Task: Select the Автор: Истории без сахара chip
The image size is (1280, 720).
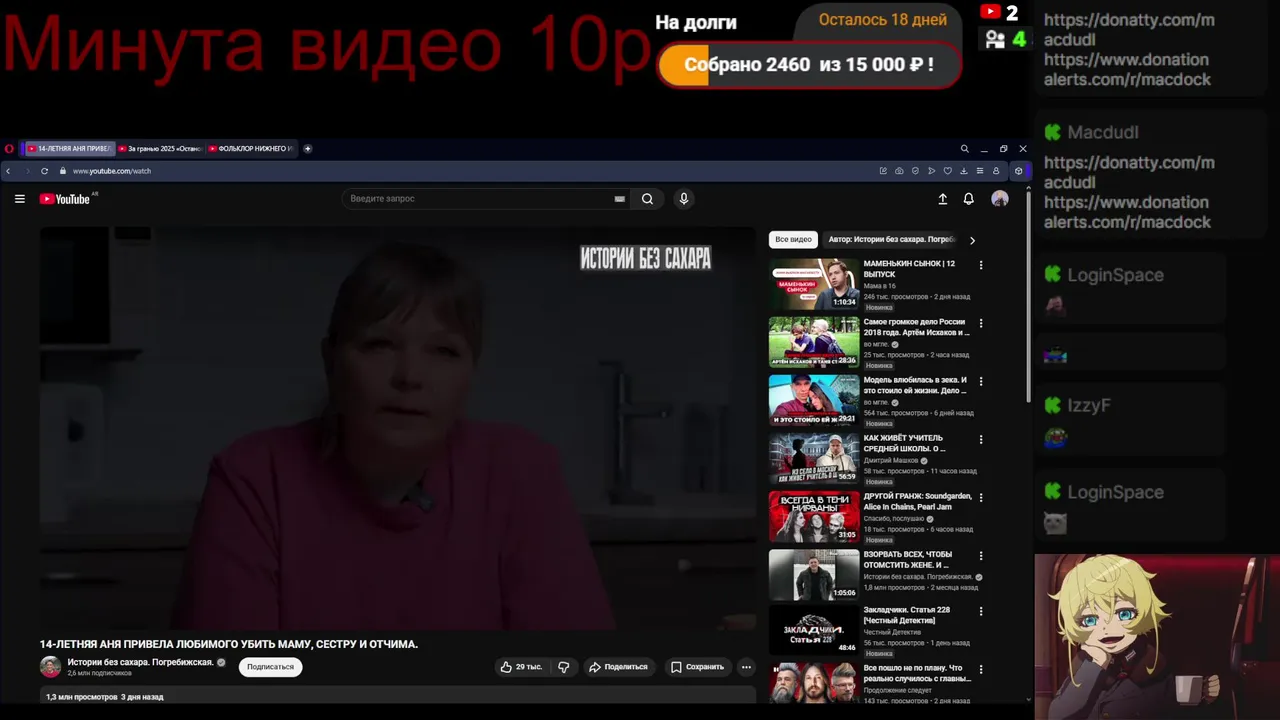Action: 892,240
